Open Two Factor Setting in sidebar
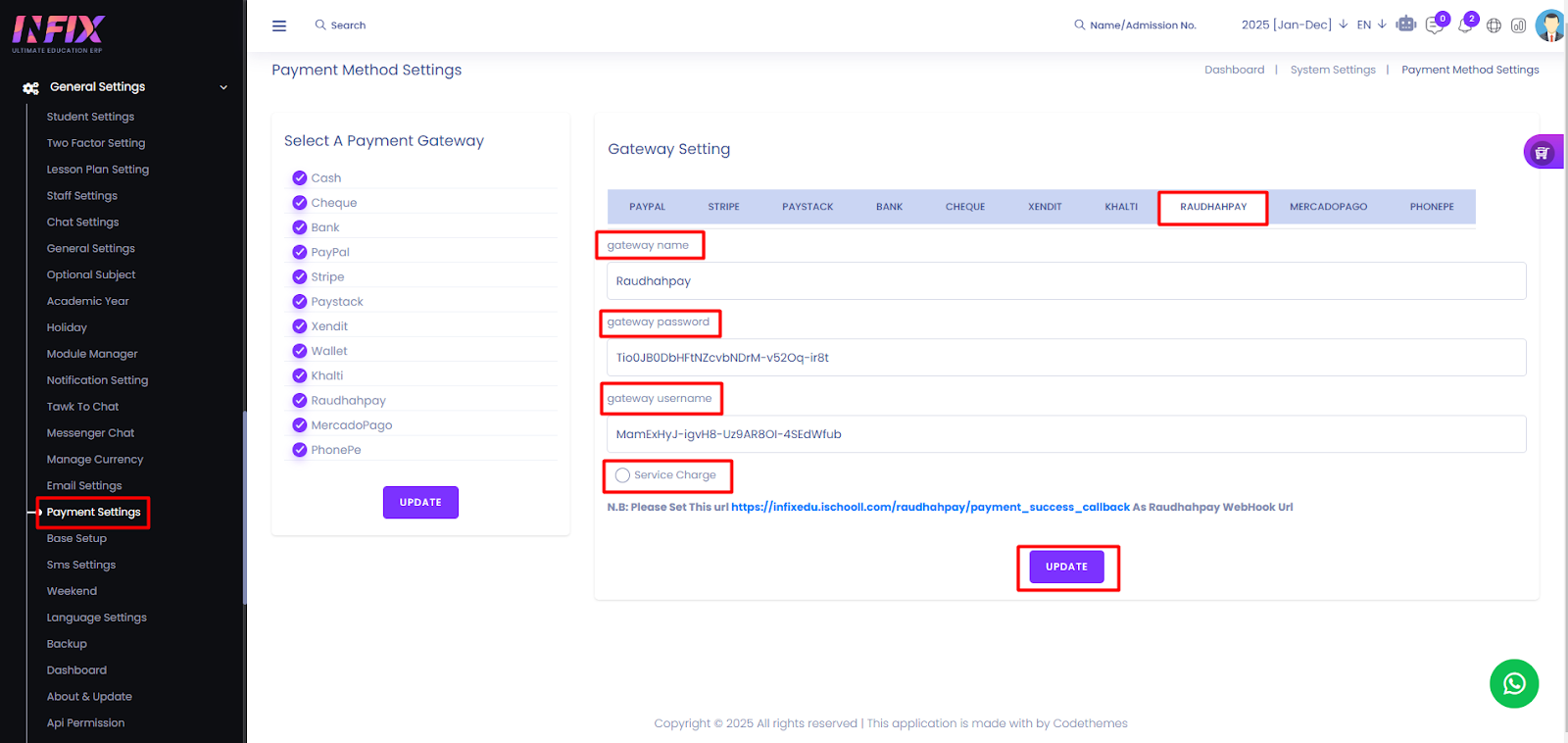 (x=96, y=143)
